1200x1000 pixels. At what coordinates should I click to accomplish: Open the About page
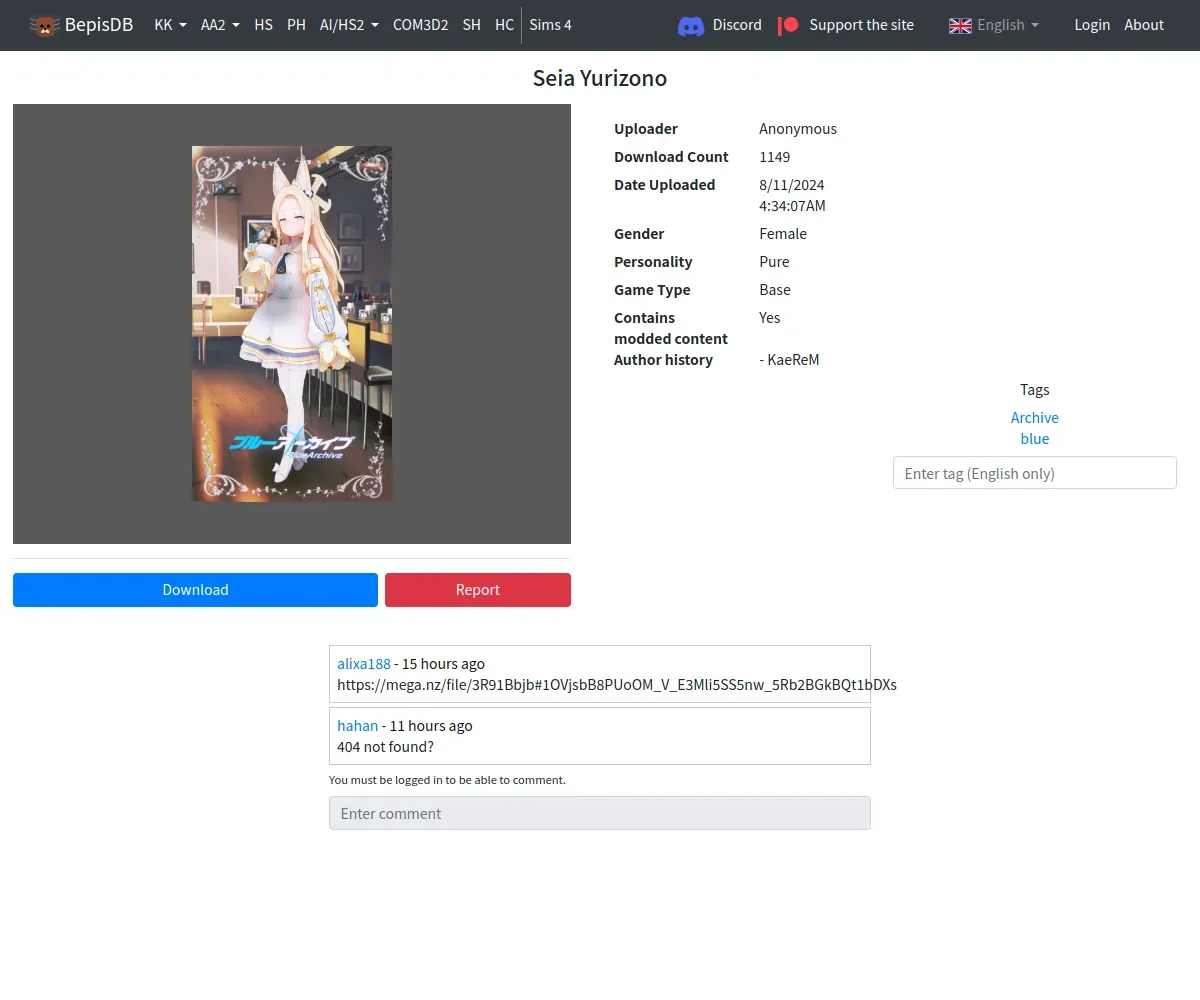pyautogui.click(x=1144, y=25)
